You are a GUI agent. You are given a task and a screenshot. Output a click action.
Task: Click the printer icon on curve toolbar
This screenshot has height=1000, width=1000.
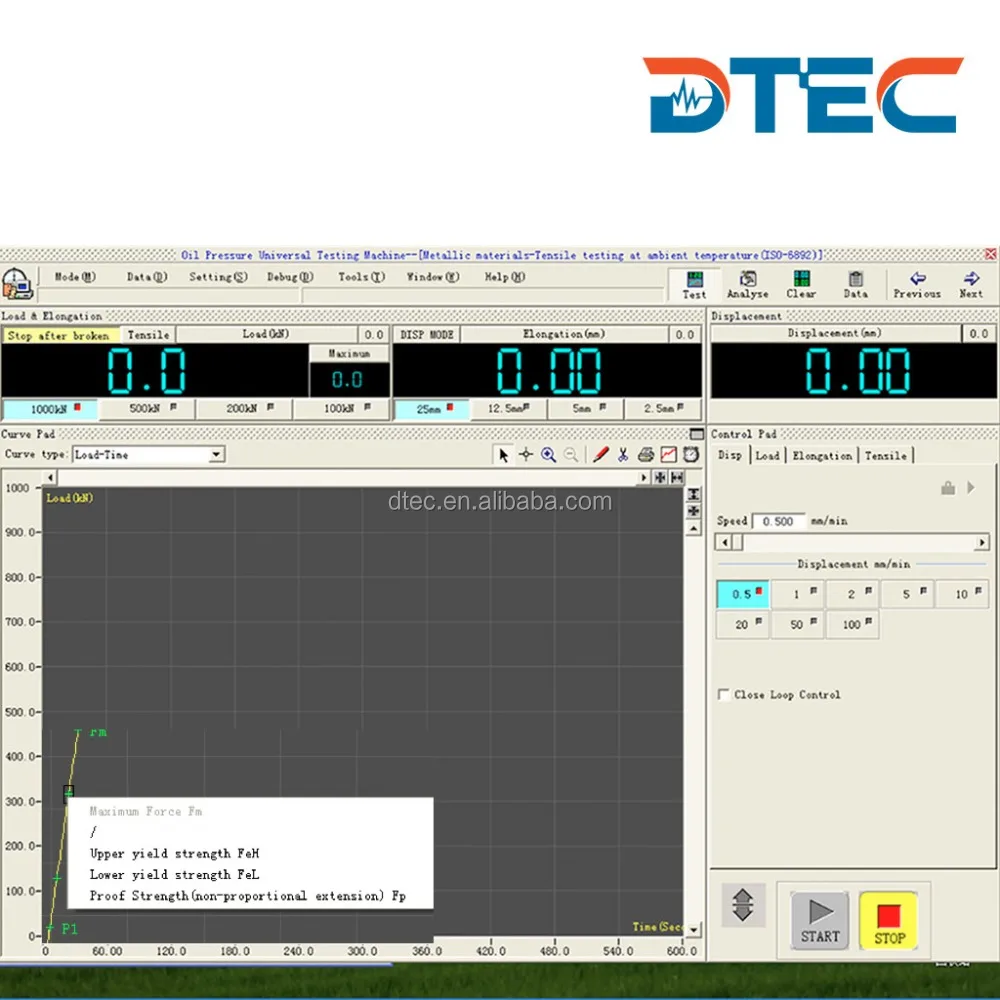[x=645, y=454]
